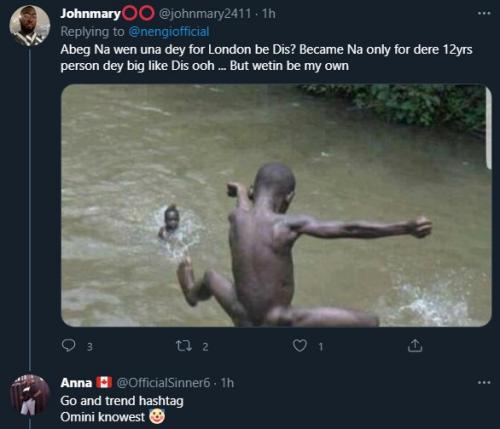Visit the @nengiofficial mention link
The height and width of the screenshot is (429, 500).
[x=169, y=32]
